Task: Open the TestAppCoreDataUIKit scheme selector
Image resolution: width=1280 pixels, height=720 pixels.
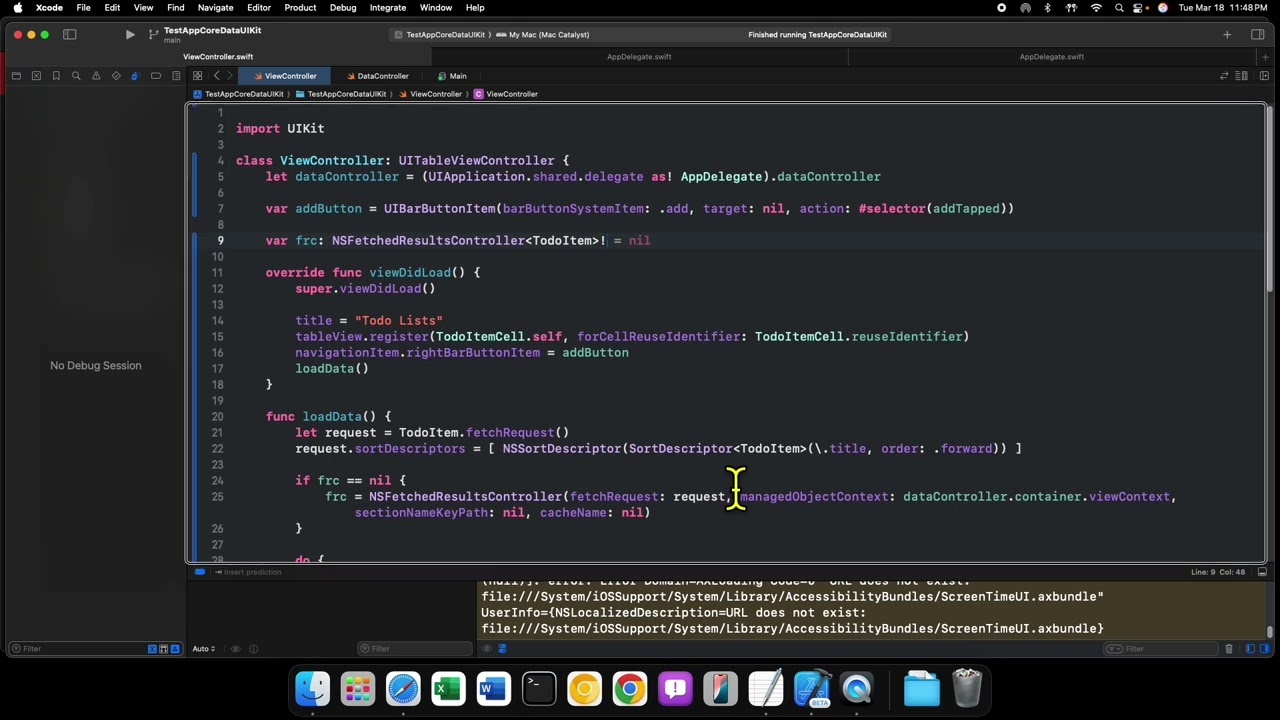Action: click(439, 35)
